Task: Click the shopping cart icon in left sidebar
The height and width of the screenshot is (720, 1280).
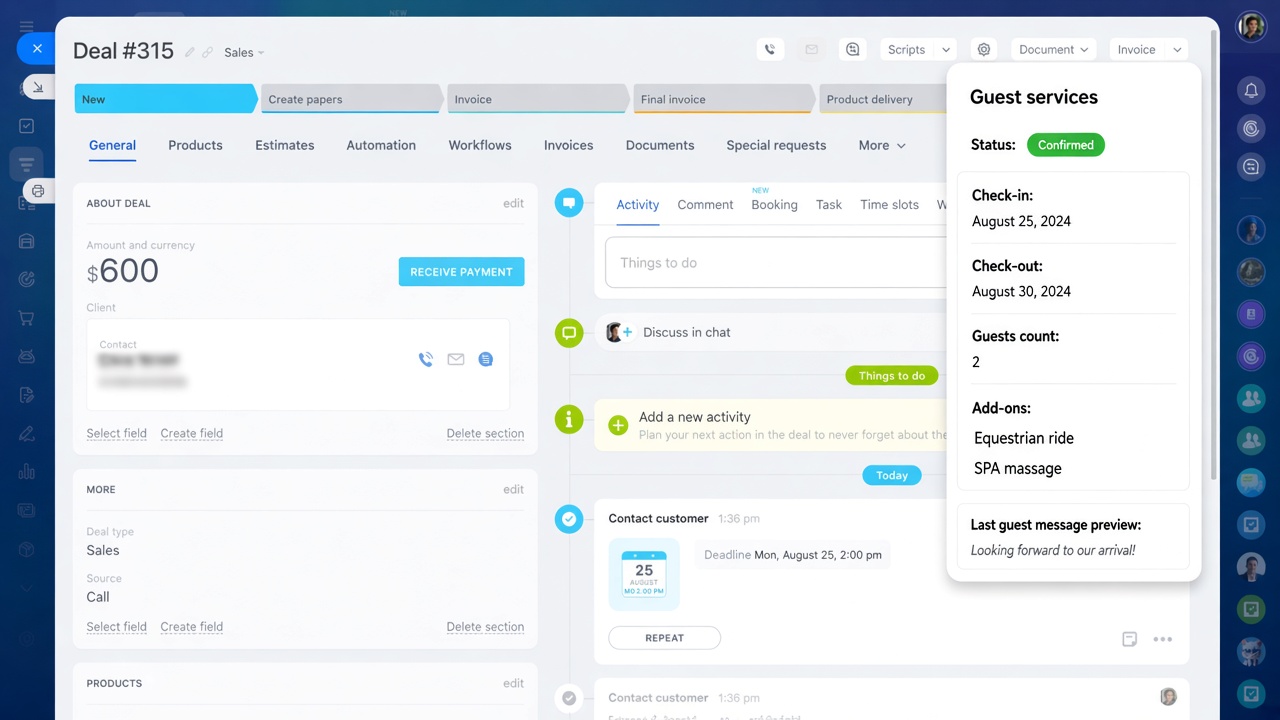Action: pos(27,318)
